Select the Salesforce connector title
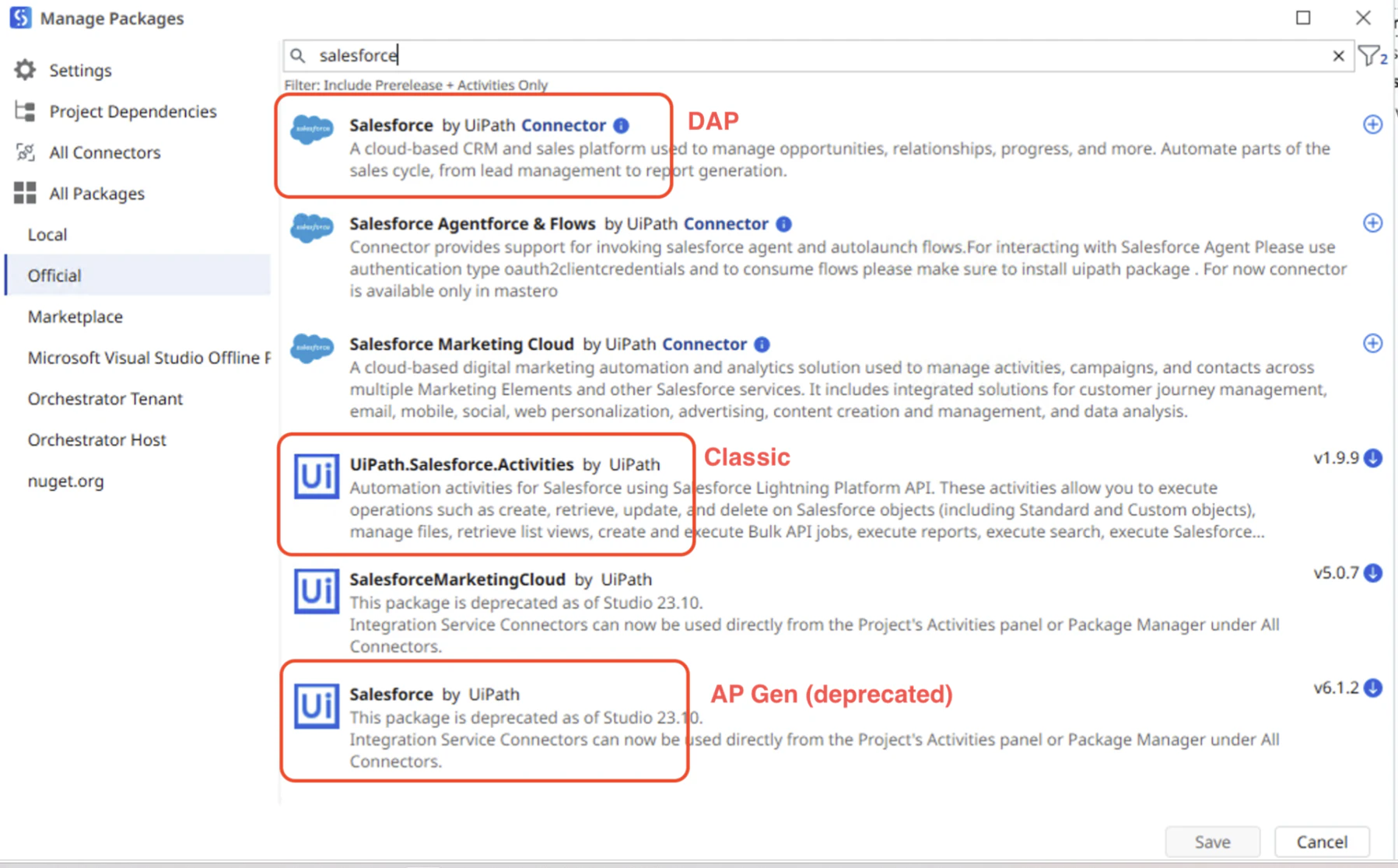This screenshot has width=1398, height=868. (391, 125)
